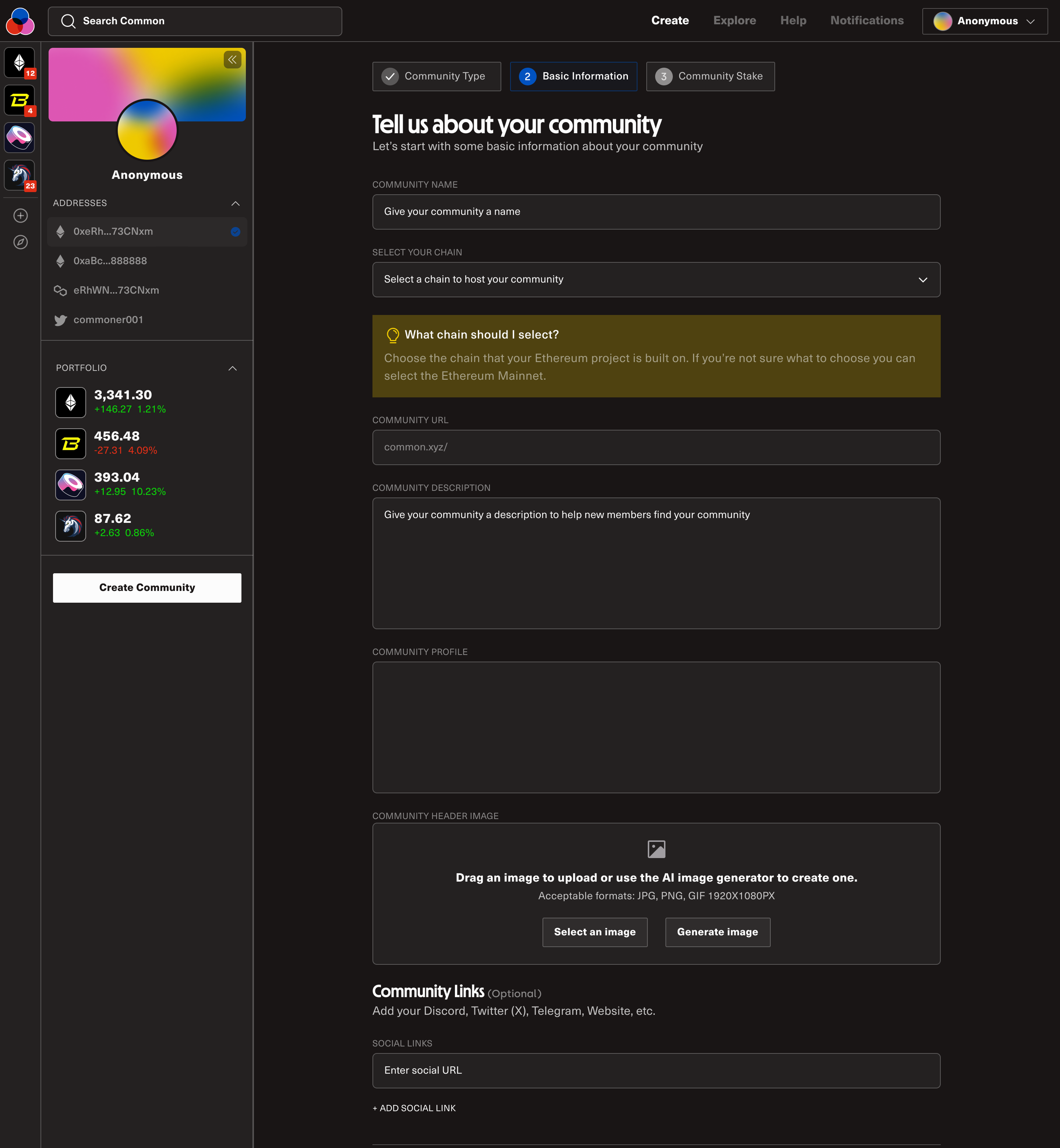Focus the Enter social URL field
The image size is (1060, 1148).
[656, 1071]
